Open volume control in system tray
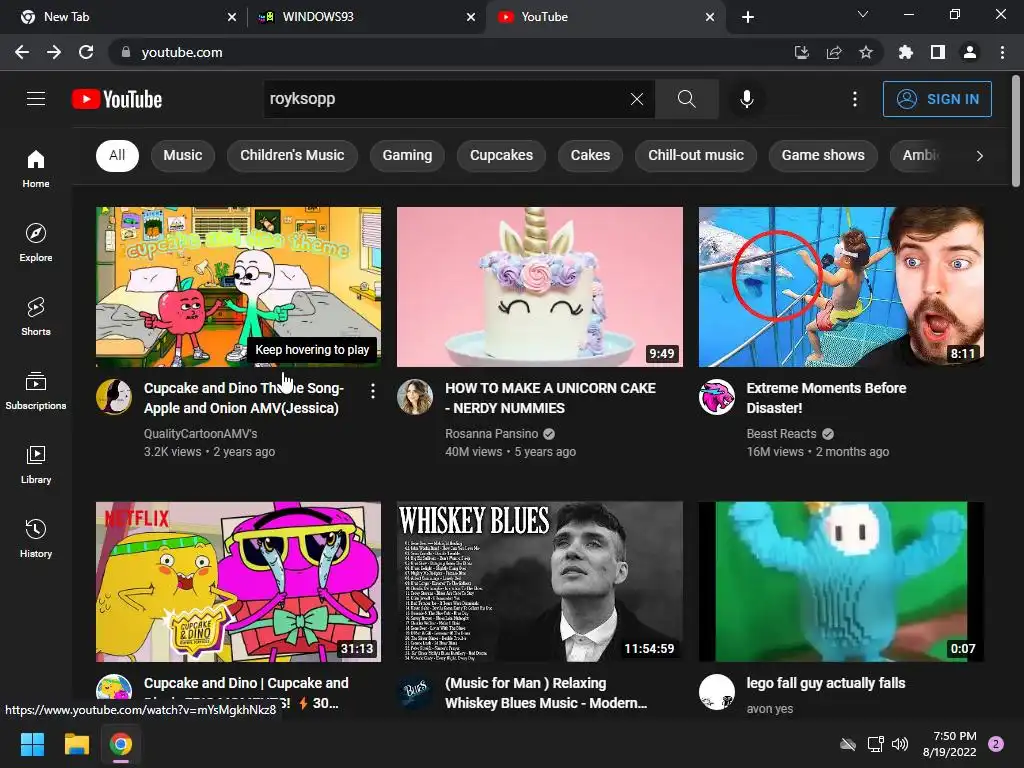This screenshot has width=1024, height=768. (x=900, y=744)
